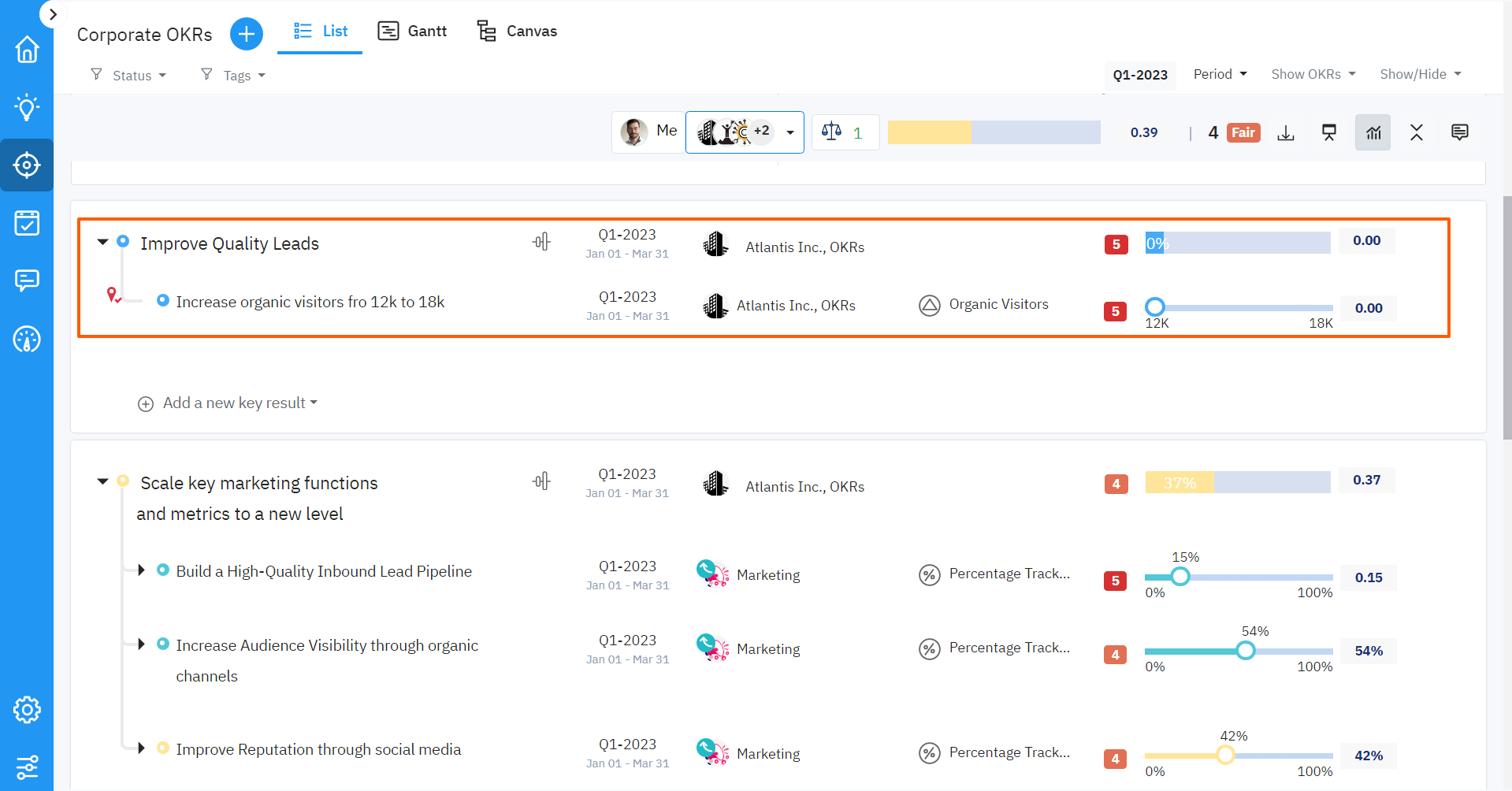Open the calendar tasks icon in sidebar

tap(27, 223)
